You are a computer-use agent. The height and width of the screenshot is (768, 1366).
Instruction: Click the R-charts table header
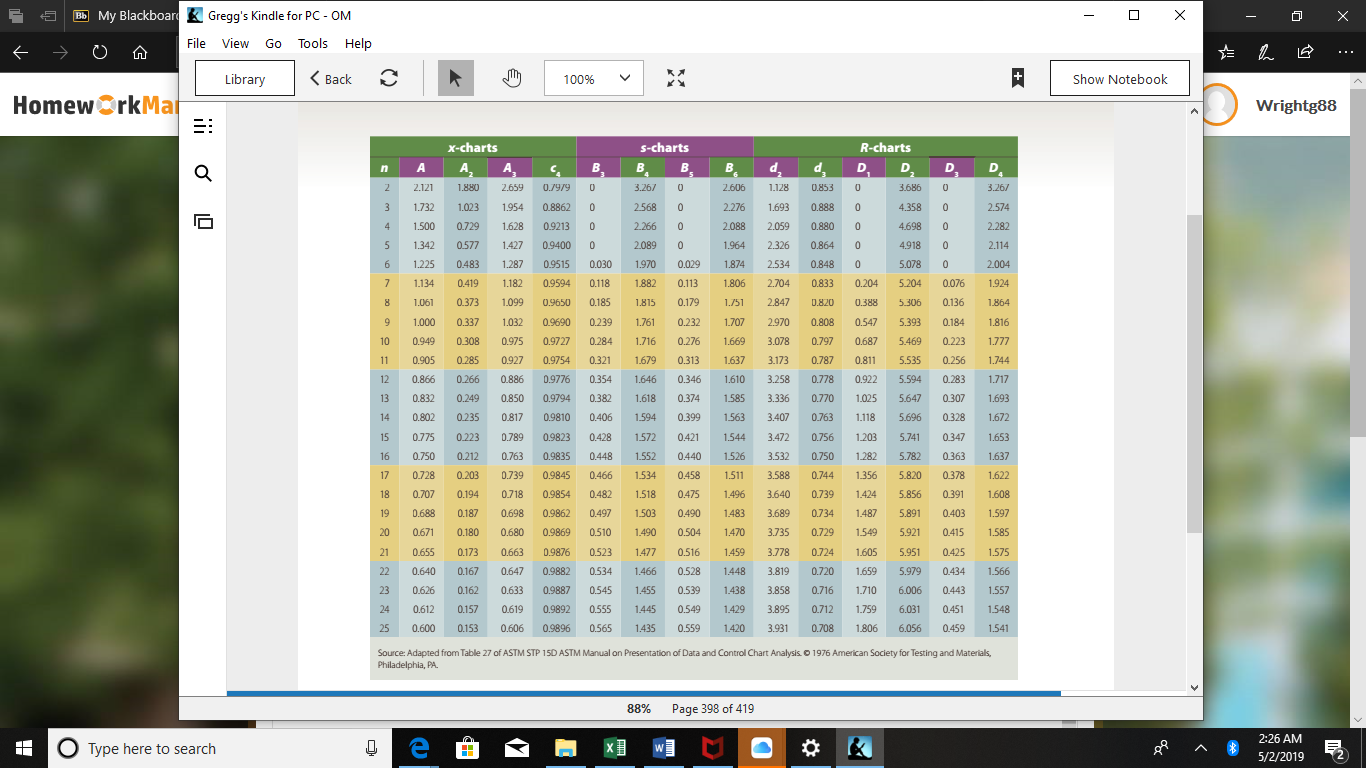pyautogui.click(x=885, y=147)
